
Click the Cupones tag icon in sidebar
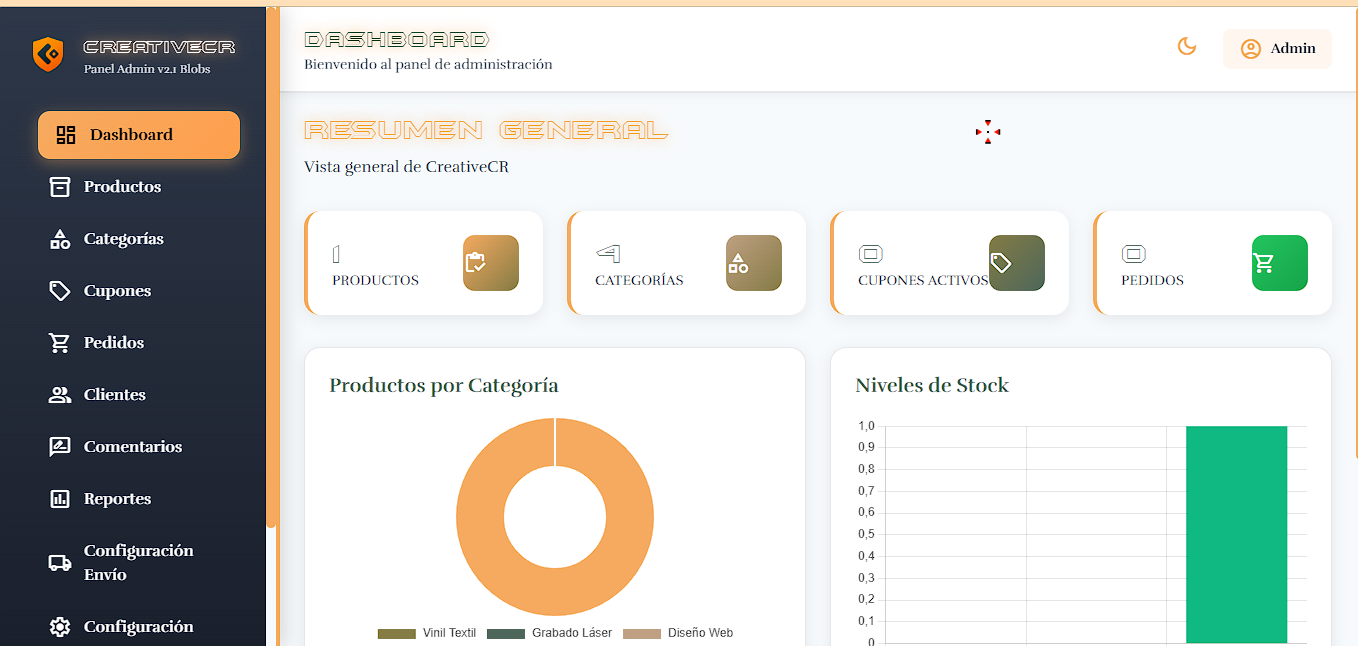[x=60, y=291]
